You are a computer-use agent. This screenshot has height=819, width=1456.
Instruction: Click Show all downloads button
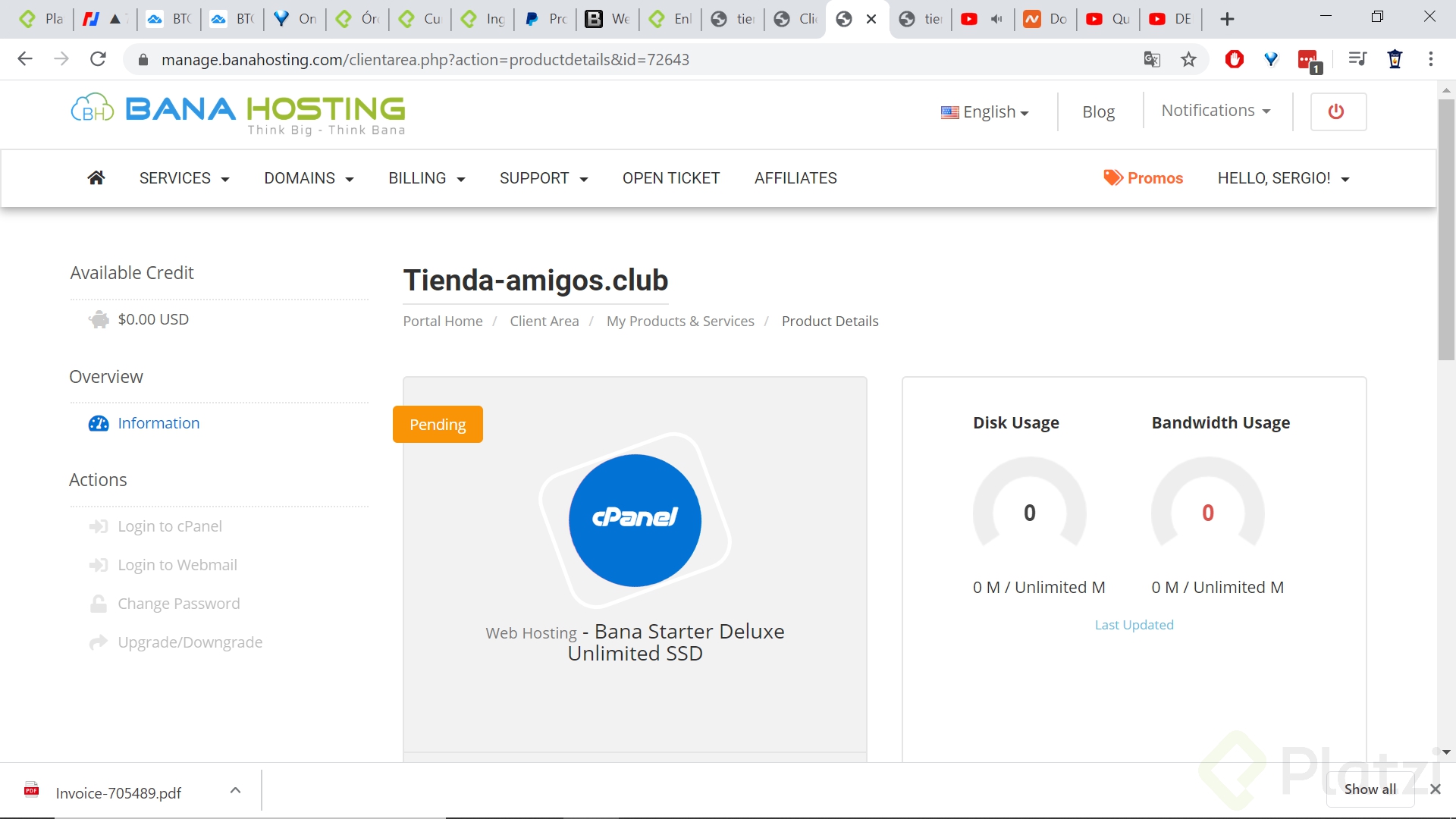(x=1370, y=789)
